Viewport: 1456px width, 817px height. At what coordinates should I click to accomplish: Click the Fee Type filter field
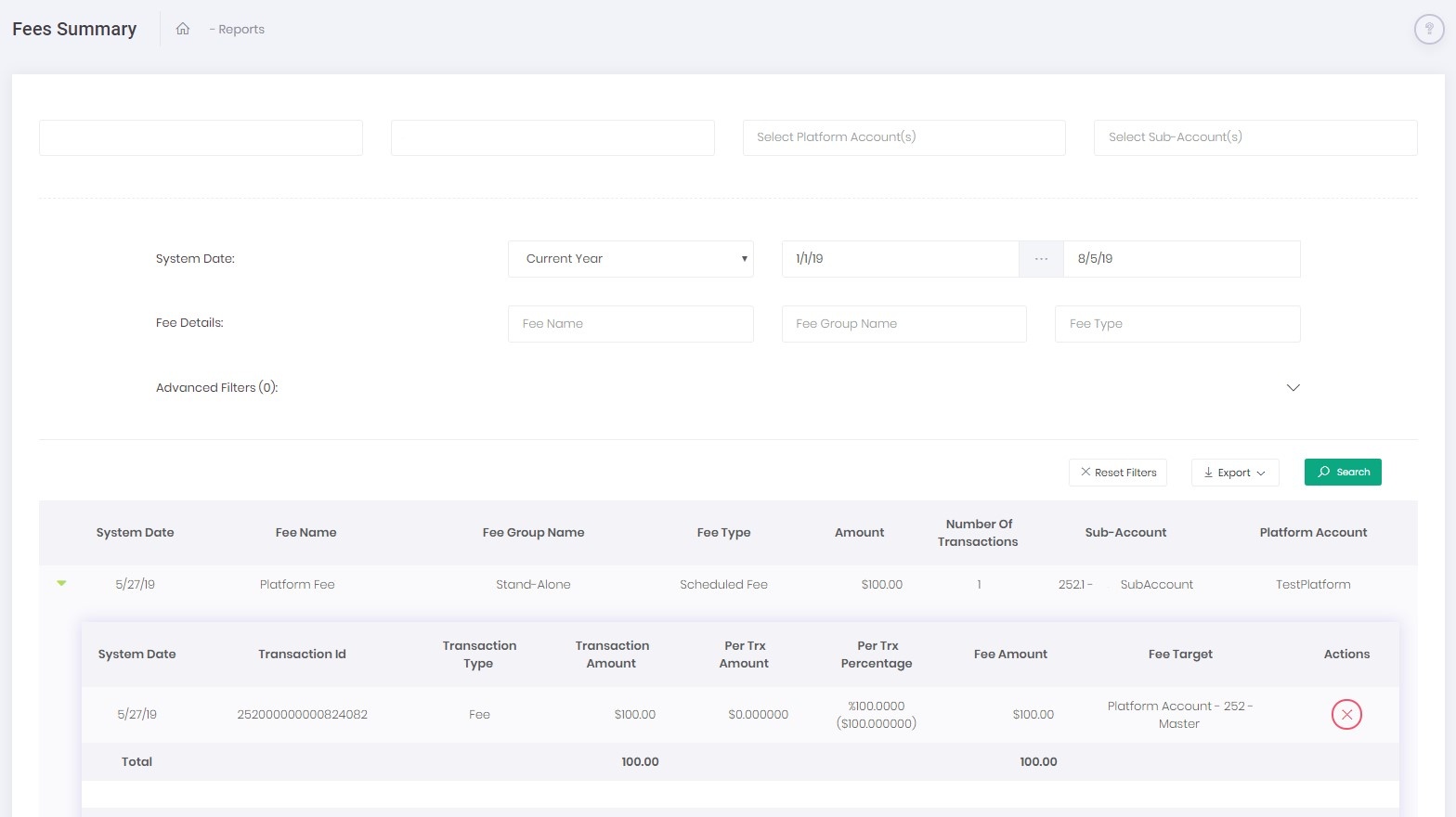(1176, 324)
